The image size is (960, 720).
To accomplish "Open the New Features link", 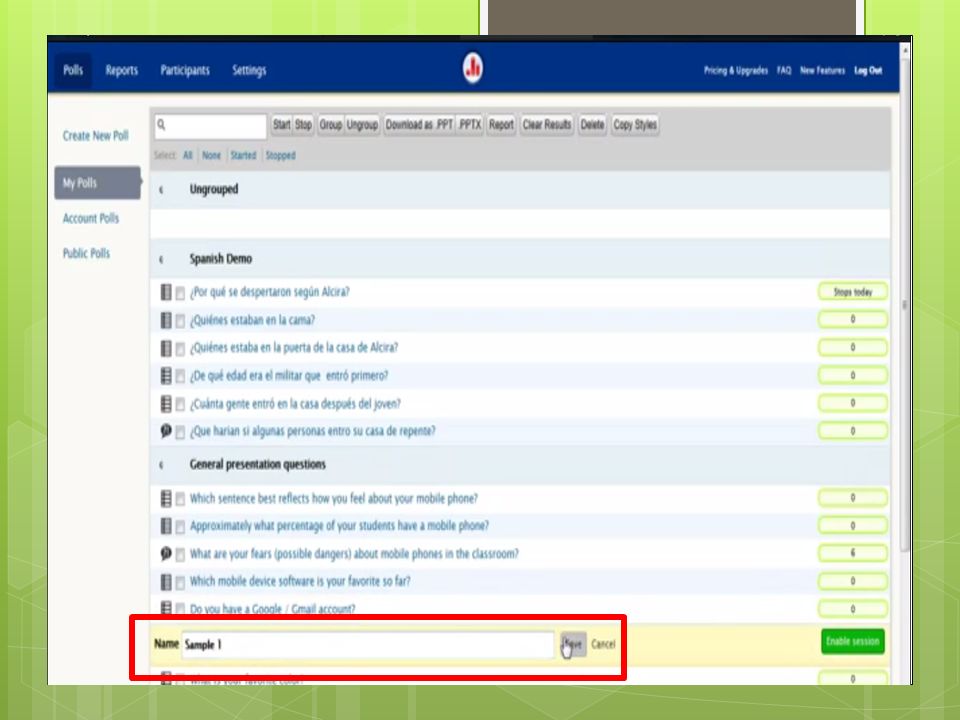I will [822, 70].
